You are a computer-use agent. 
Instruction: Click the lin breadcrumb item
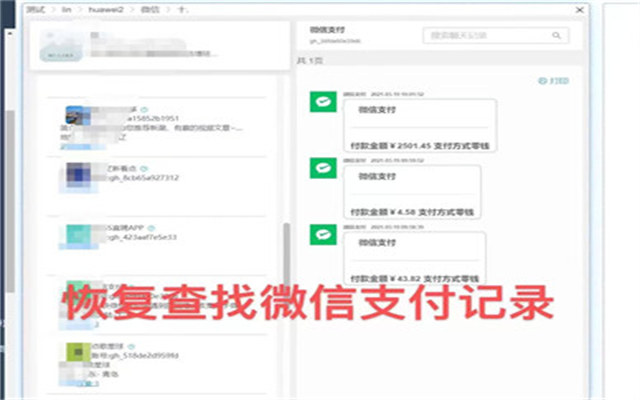66,9
